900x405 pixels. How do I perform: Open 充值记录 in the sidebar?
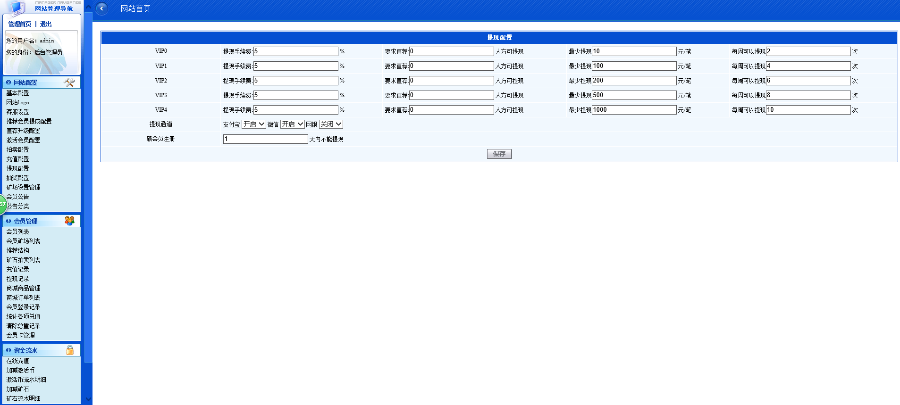(x=17, y=269)
